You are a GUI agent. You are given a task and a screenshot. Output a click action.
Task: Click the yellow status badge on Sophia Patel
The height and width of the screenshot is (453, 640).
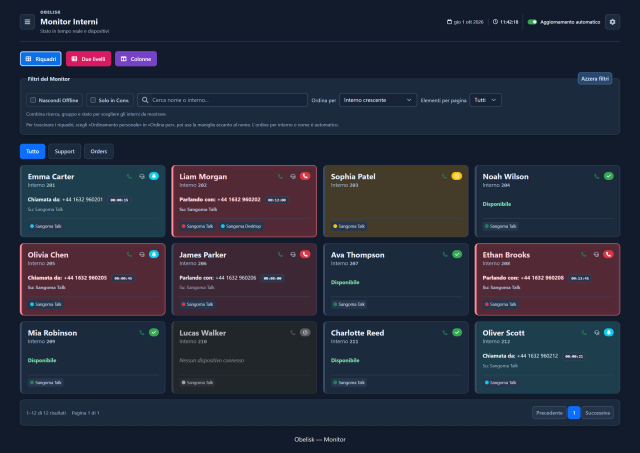(x=457, y=176)
